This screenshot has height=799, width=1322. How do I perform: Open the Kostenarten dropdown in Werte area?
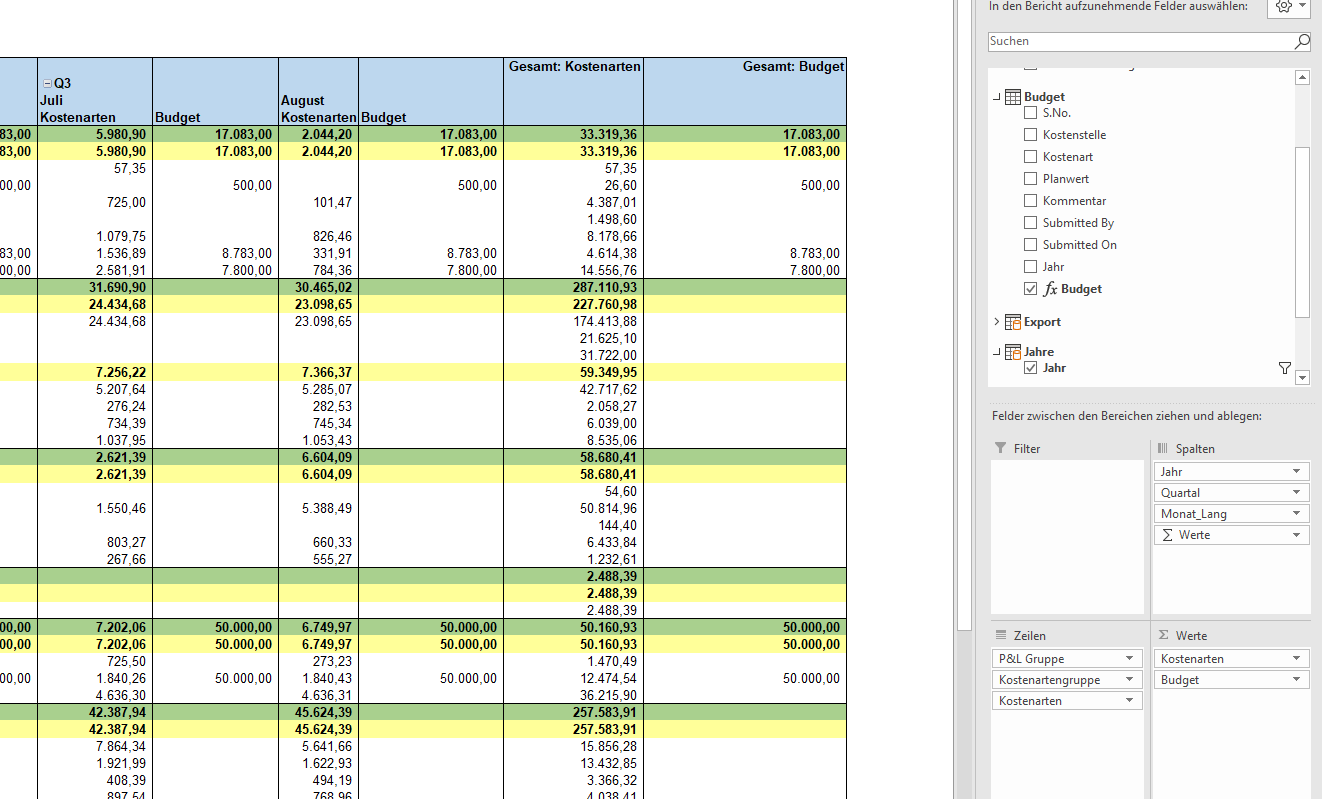coord(1297,659)
